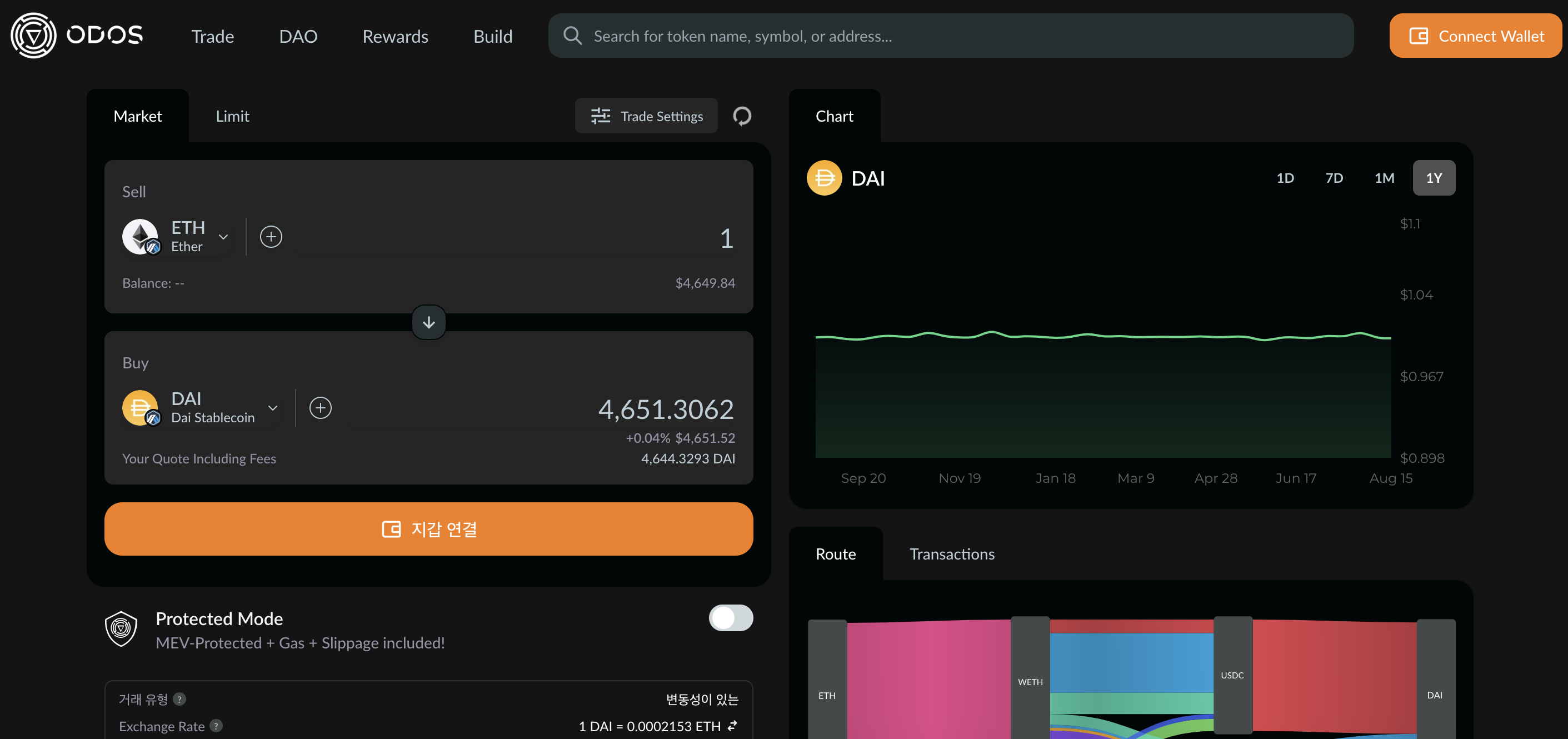Image resolution: width=1568 pixels, height=739 pixels.
Task: Click the search magnifier icon
Action: pos(572,36)
